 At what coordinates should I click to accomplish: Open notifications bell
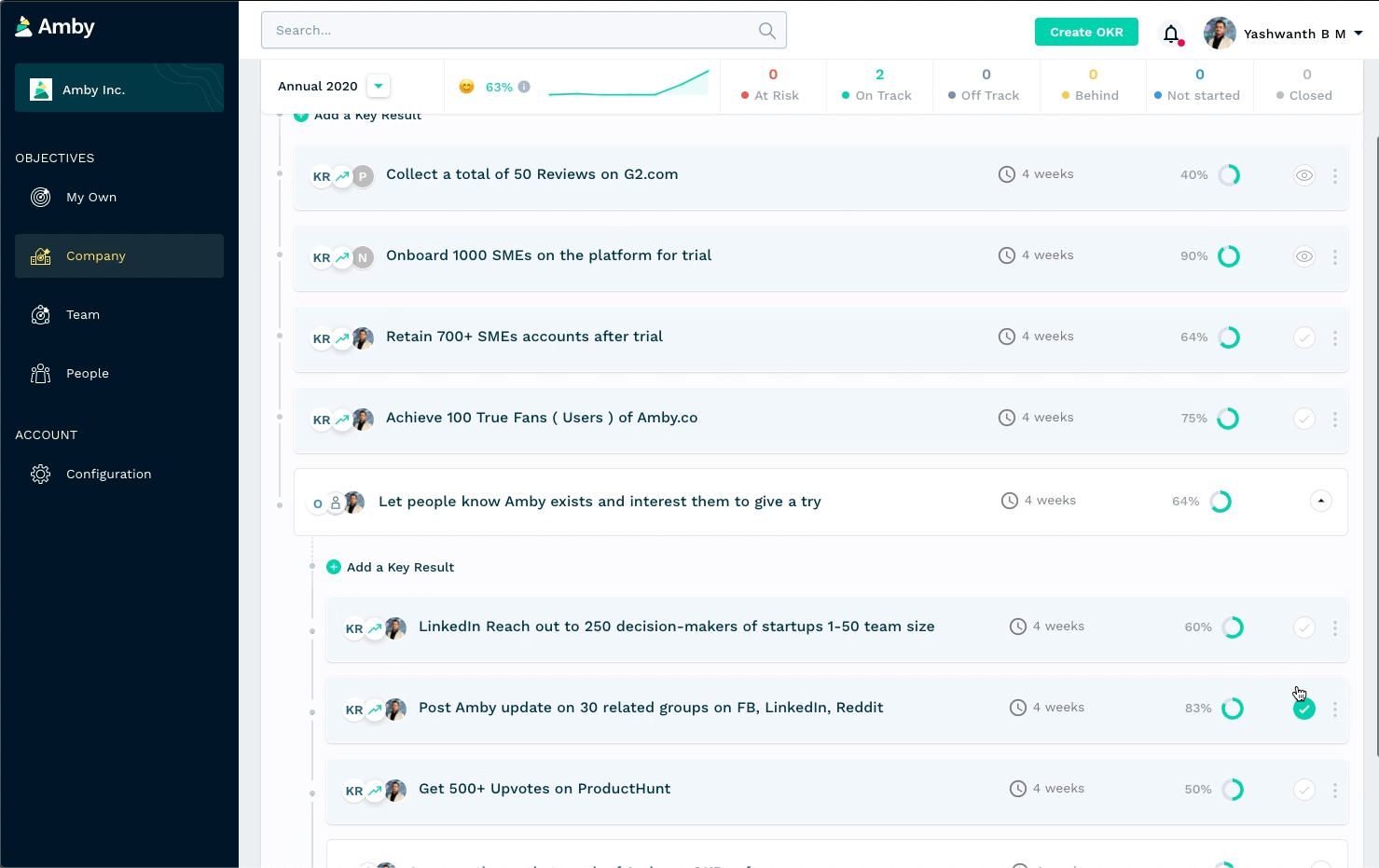[1171, 34]
